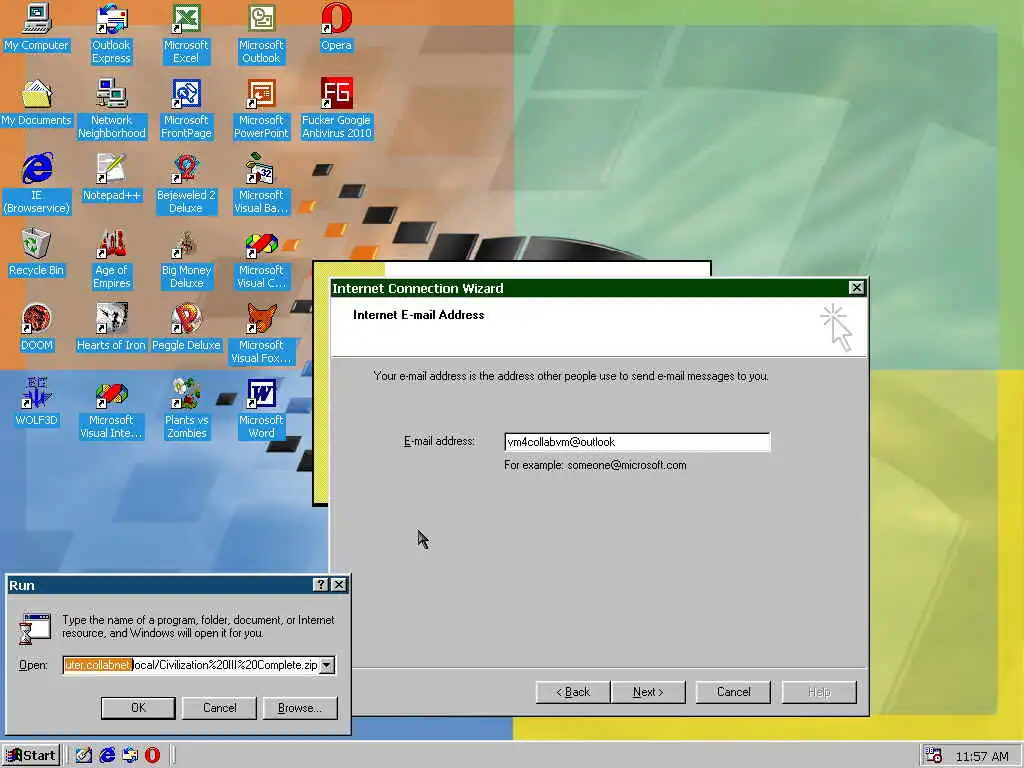Click Show Desktop quick launch icon
The width and height of the screenshot is (1024, 768).
pos(84,756)
